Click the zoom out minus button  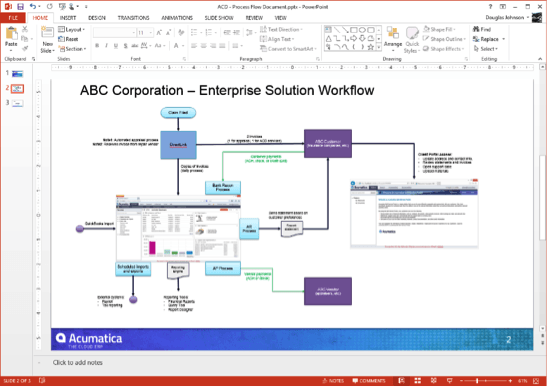pos(462,381)
